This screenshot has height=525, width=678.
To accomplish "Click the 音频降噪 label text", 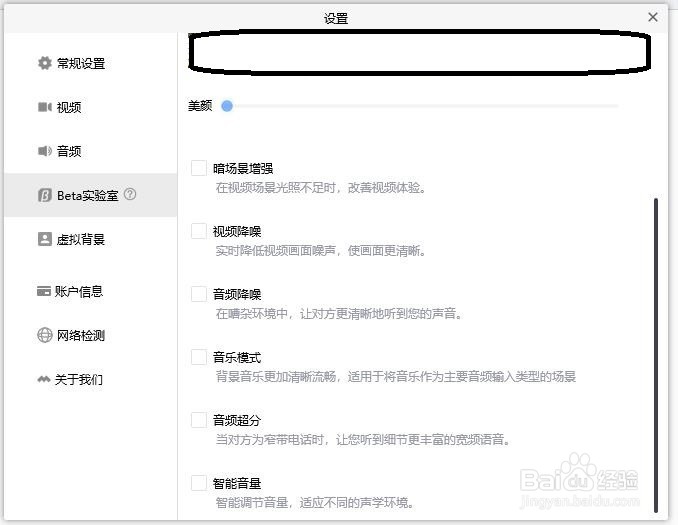I will point(237,295).
